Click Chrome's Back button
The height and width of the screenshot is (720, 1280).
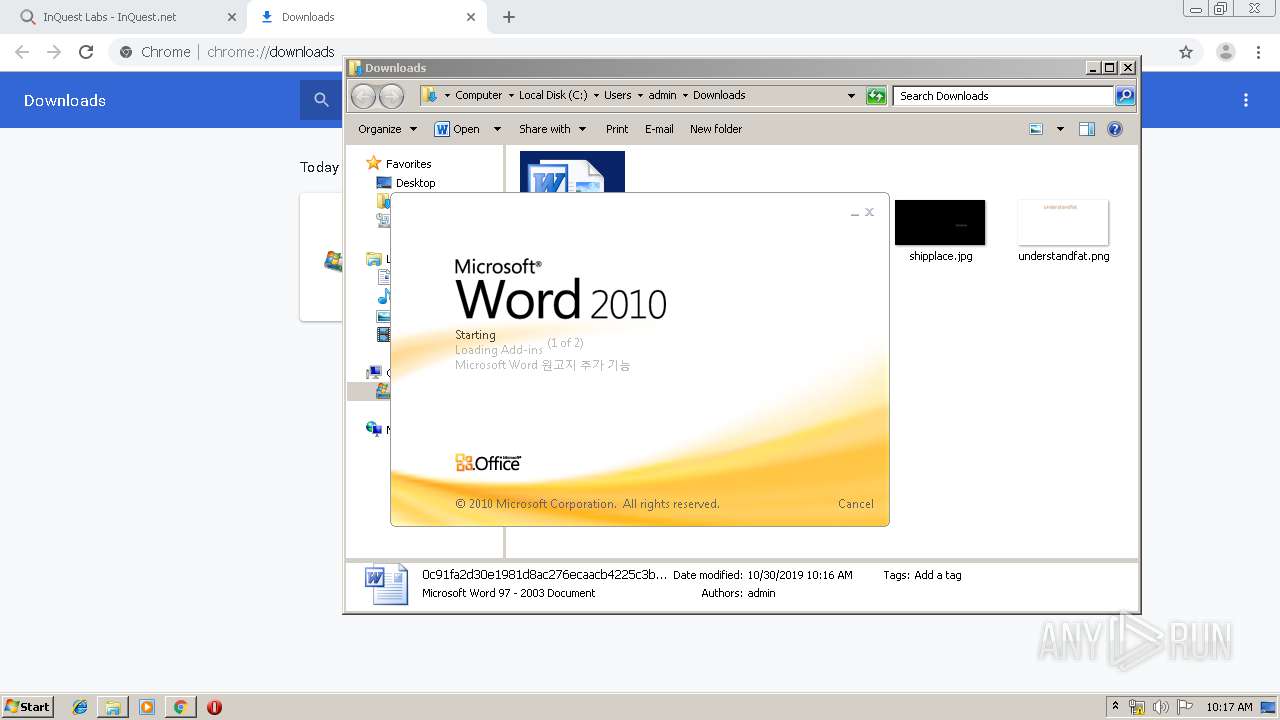(22, 52)
